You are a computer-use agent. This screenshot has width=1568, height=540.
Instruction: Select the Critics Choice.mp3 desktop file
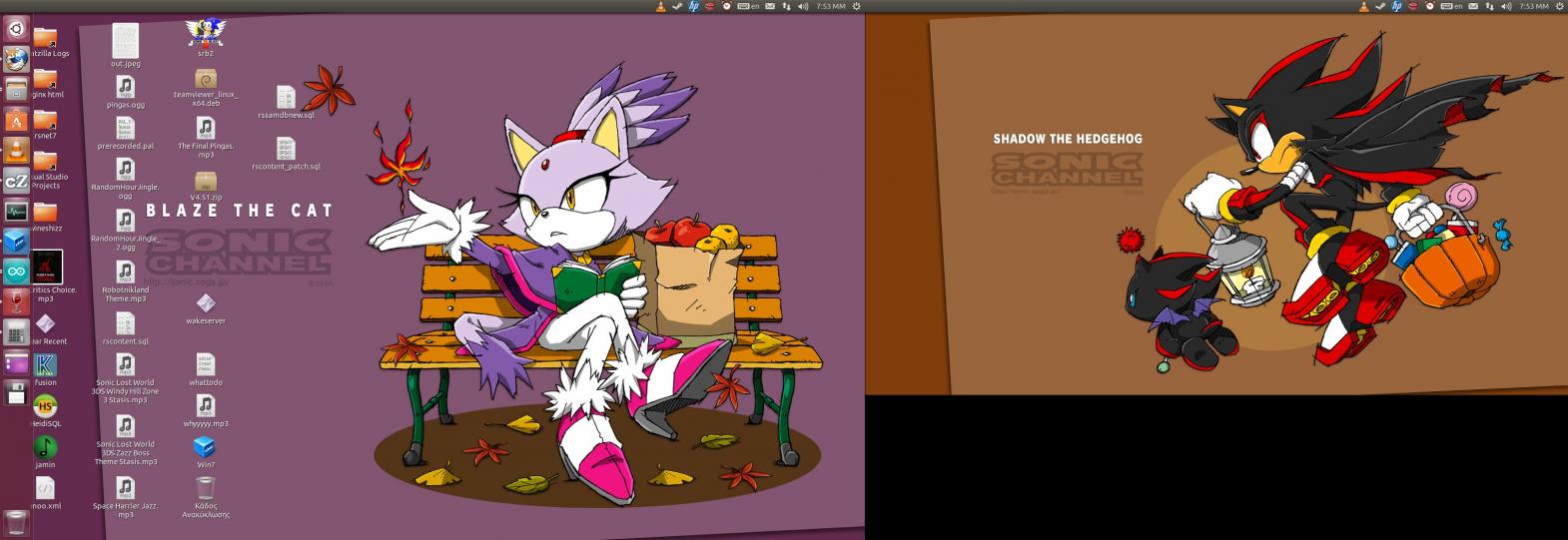point(45,276)
